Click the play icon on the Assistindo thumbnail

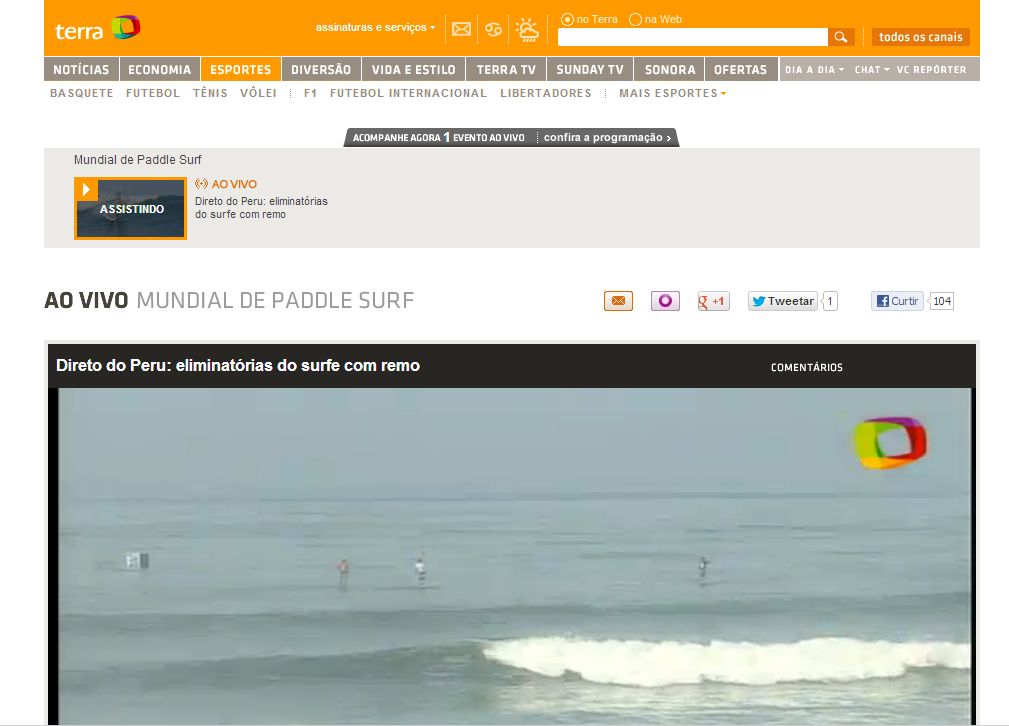pyautogui.click(x=86, y=189)
